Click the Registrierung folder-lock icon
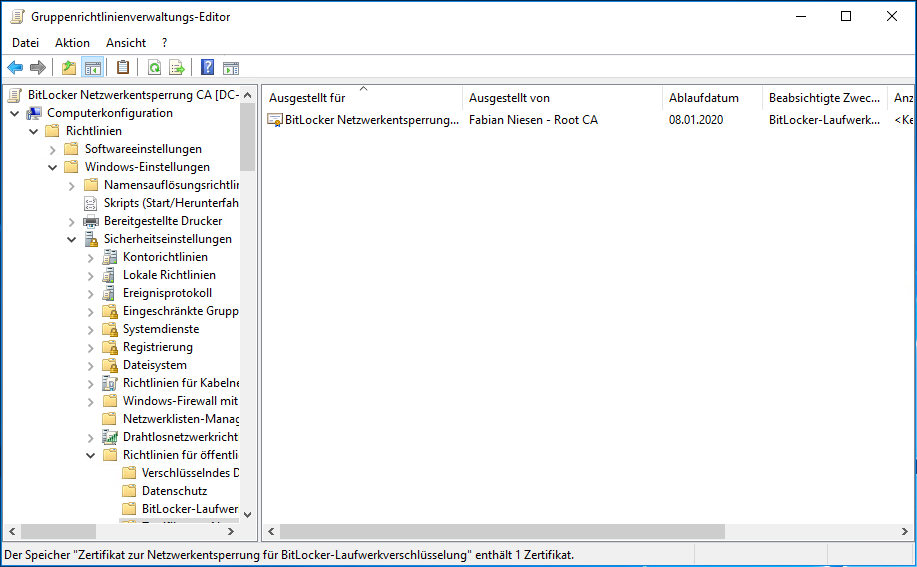 click(x=109, y=347)
